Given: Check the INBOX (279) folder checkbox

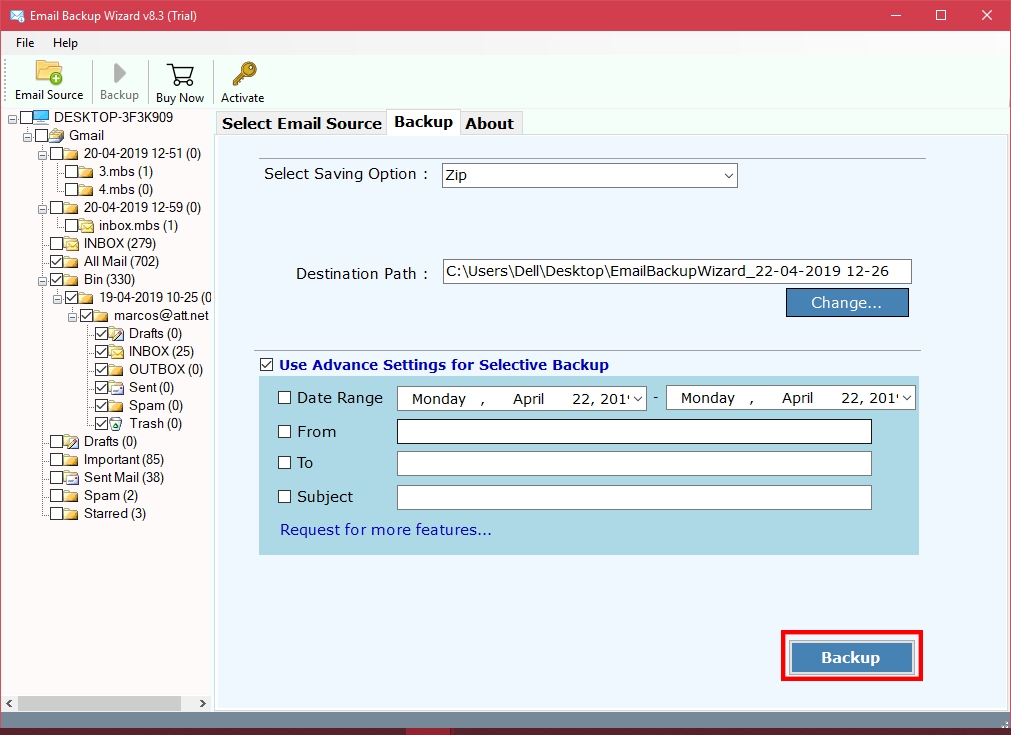Looking at the screenshot, I should [56, 244].
